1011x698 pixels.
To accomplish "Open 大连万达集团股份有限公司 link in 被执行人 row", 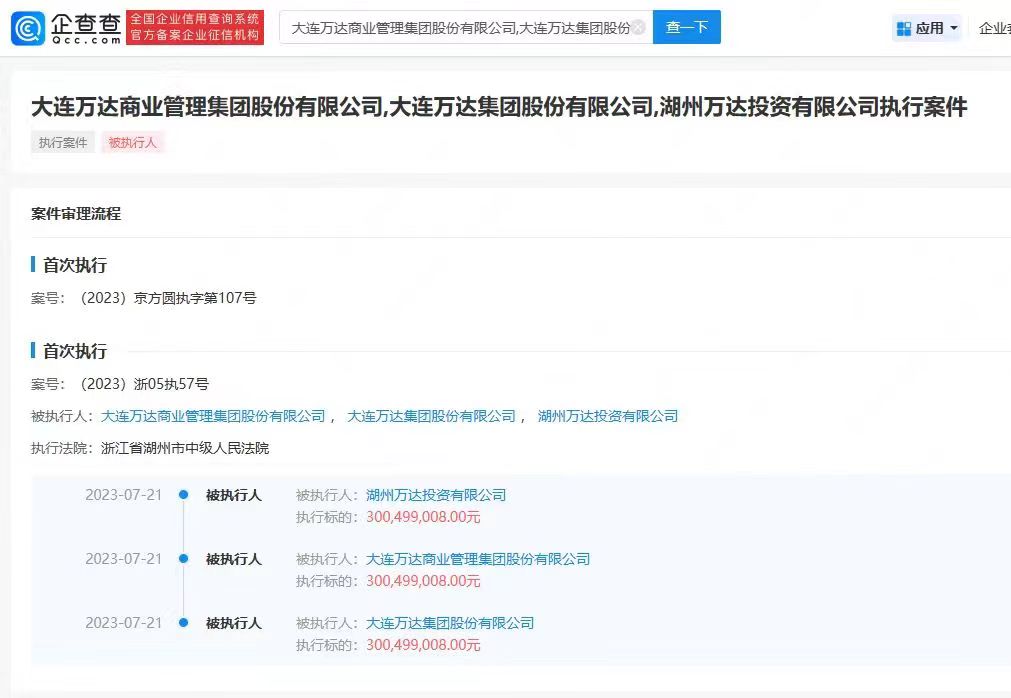I will pyautogui.click(x=431, y=416).
